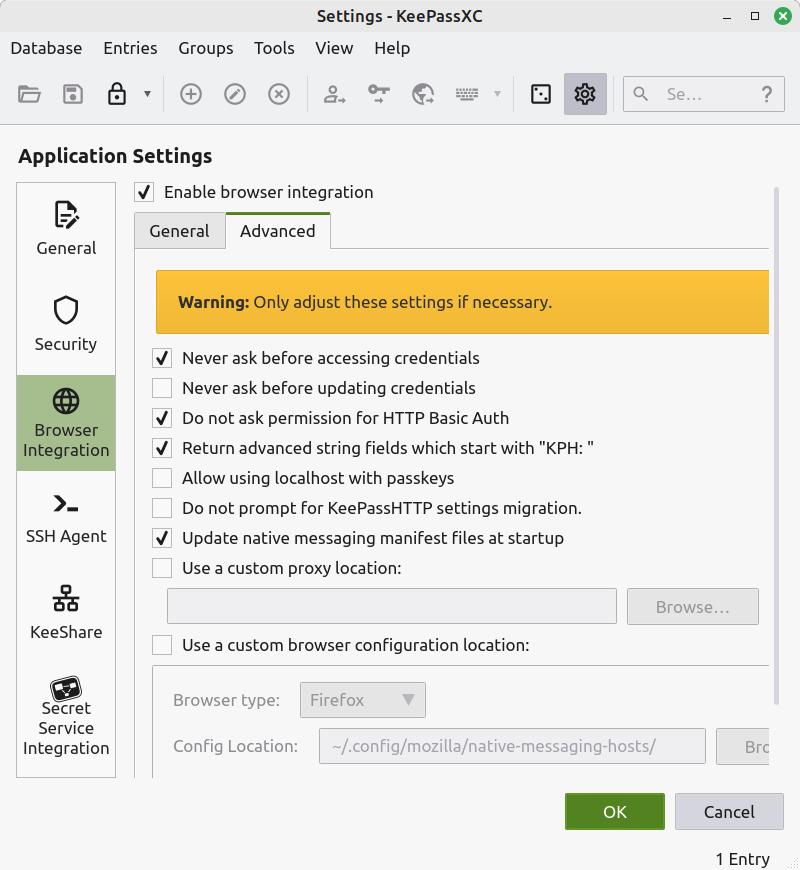
Task: Click the Edit entry pencil icon
Action: tap(235, 94)
